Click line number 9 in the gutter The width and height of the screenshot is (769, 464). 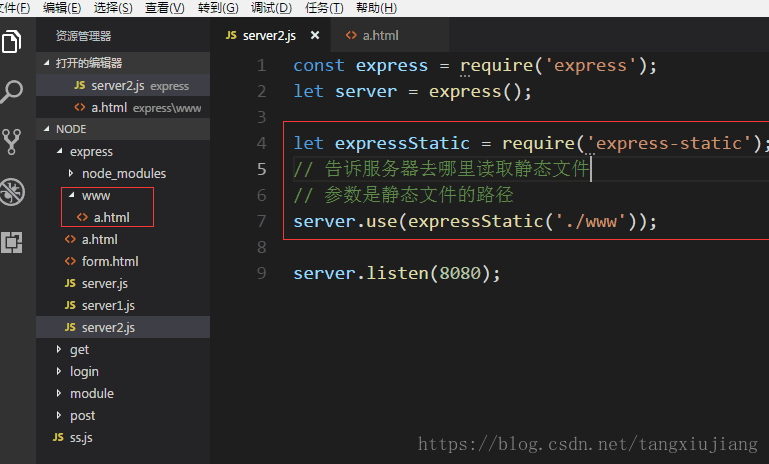261,273
